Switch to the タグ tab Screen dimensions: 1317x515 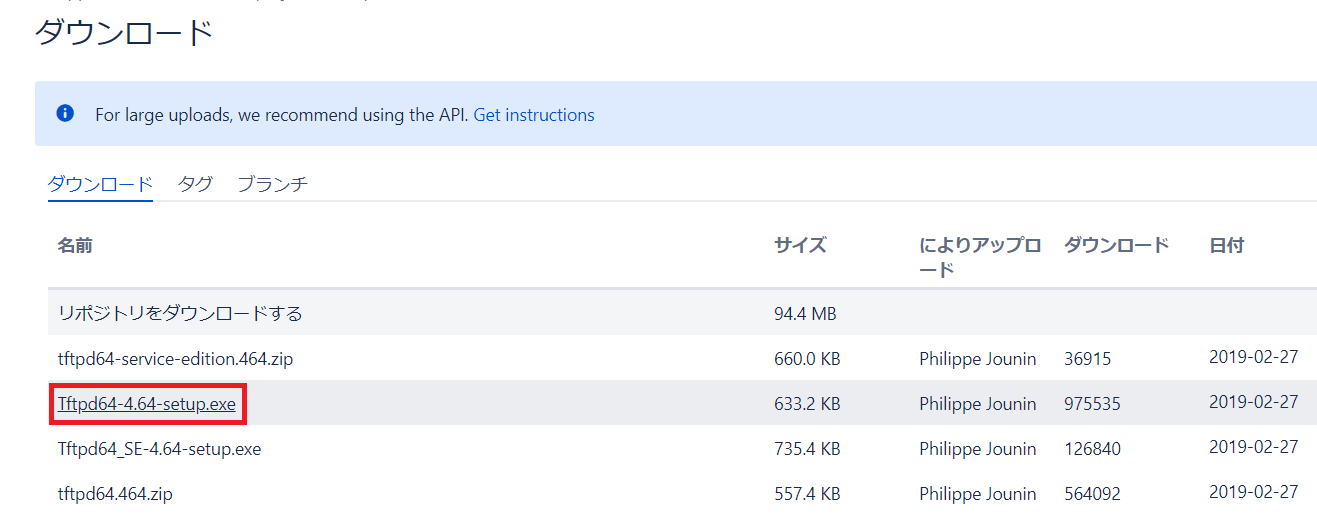pyautogui.click(x=195, y=184)
